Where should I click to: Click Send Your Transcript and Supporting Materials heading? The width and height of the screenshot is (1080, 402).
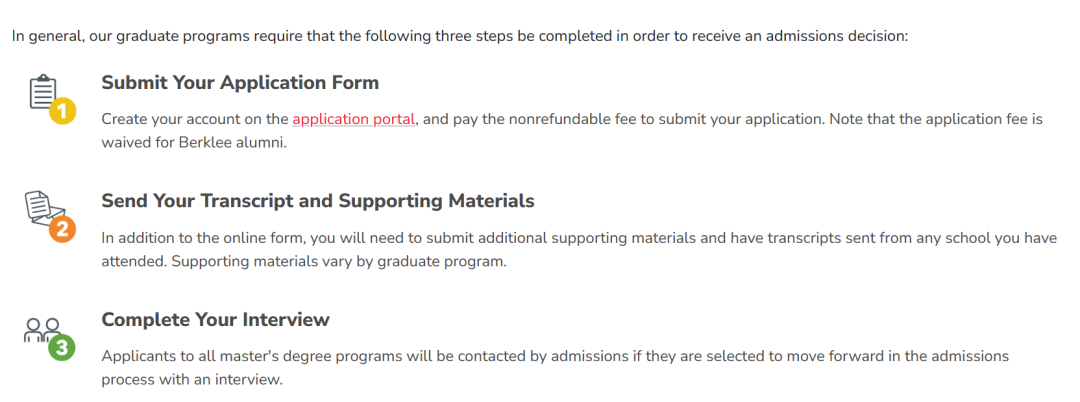pos(318,201)
